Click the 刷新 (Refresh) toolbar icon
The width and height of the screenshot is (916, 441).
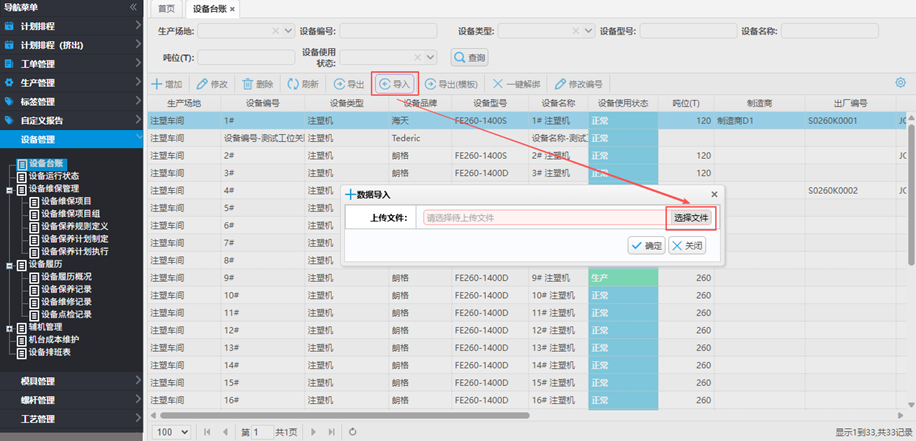point(293,84)
